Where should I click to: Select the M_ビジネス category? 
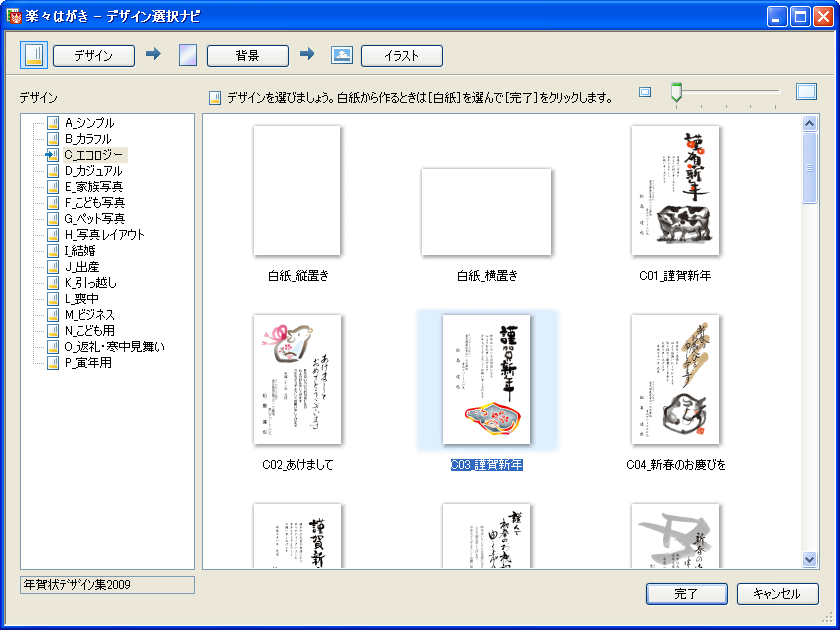pyautogui.click(x=89, y=315)
